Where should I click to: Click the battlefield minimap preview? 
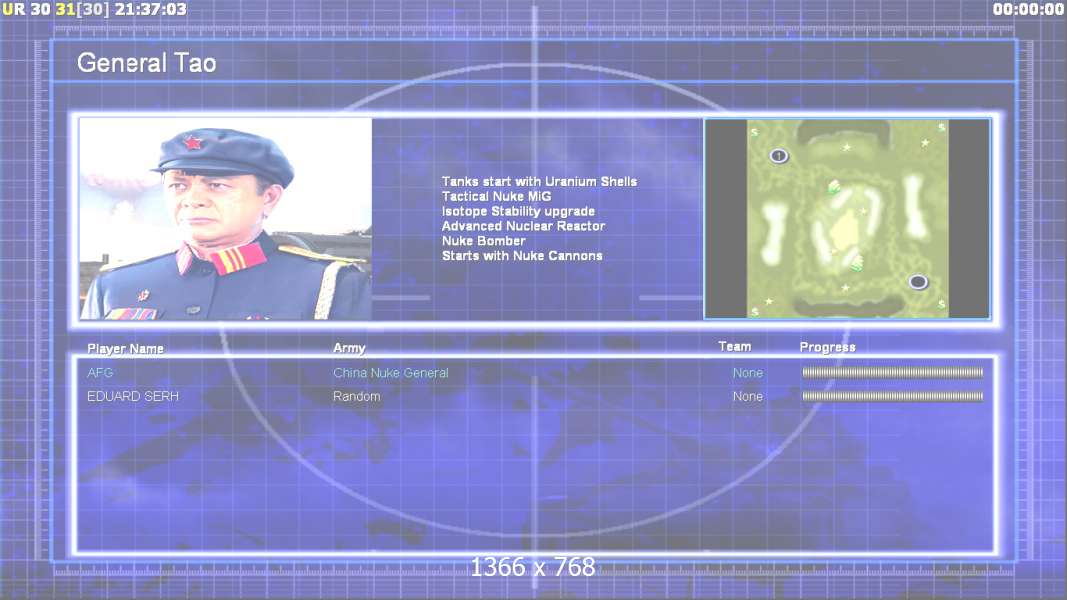click(847, 218)
